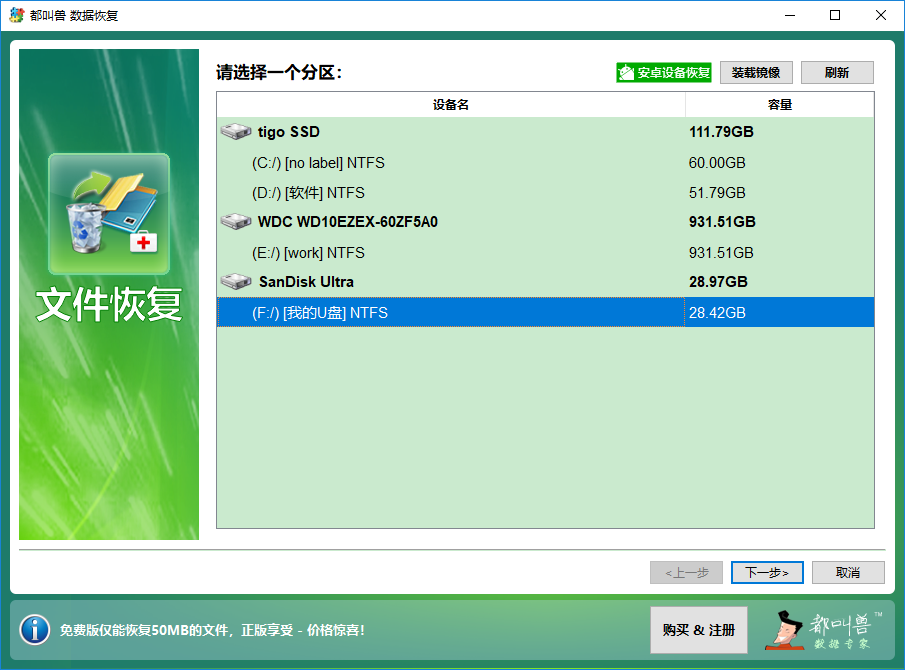905x670 pixels.
Task: Select the WDC WD10EZEX-60ZF5A0 device row
Action: click(x=545, y=222)
